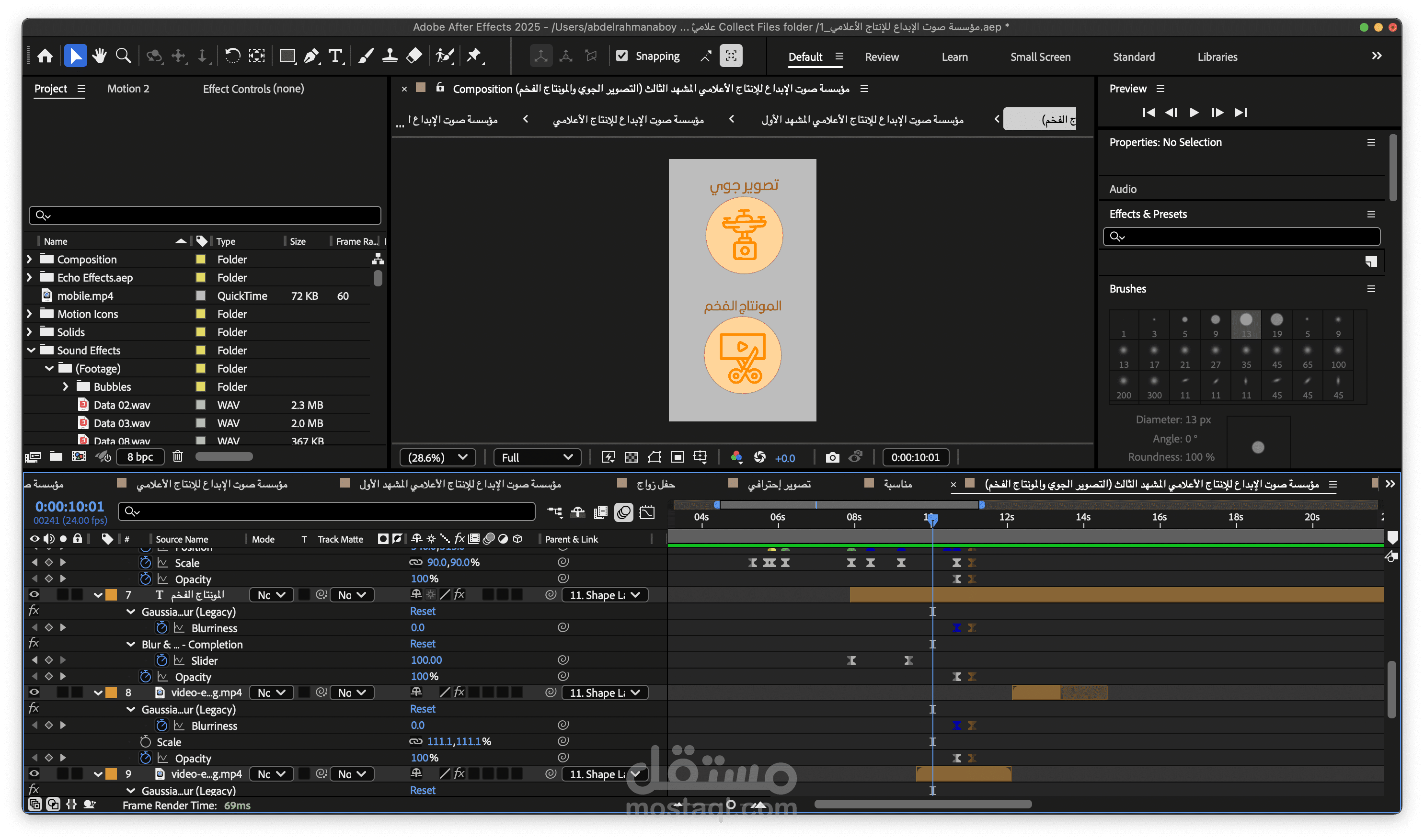Click the Home icon in toolbar
The width and height of the screenshot is (1424, 840).
(x=45, y=56)
